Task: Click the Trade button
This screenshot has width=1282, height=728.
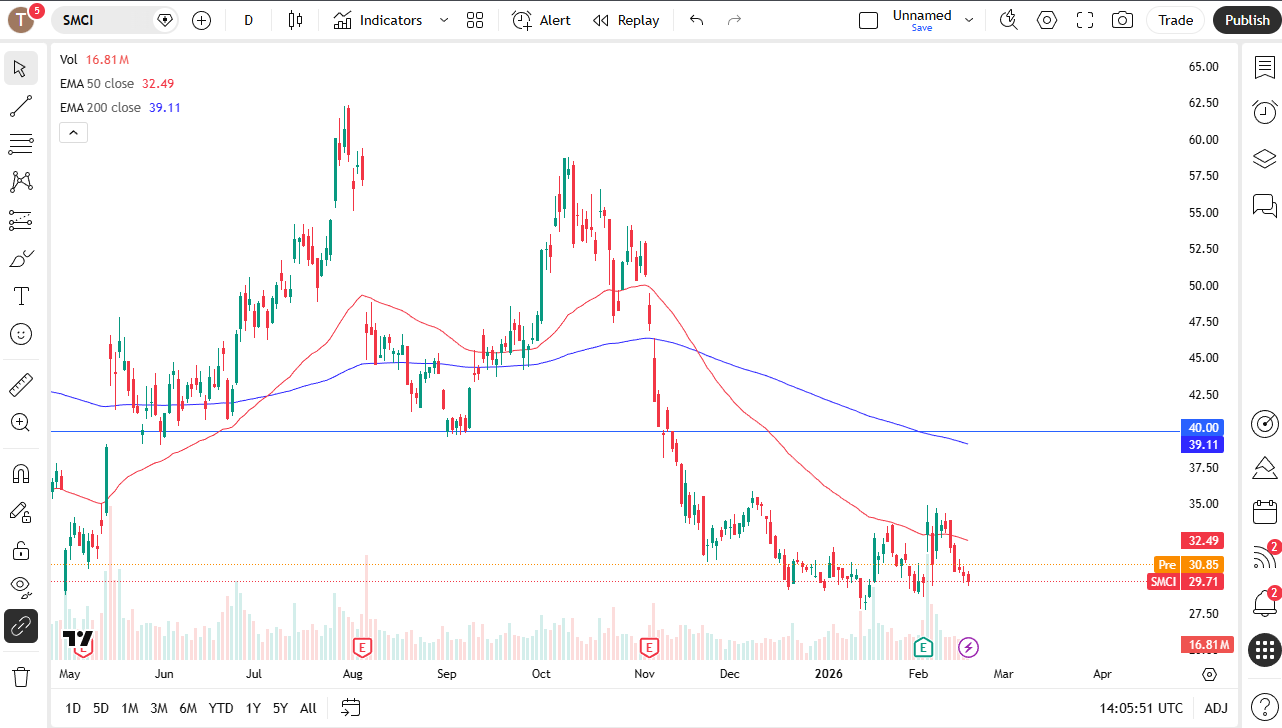Action: click(x=1176, y=20)
